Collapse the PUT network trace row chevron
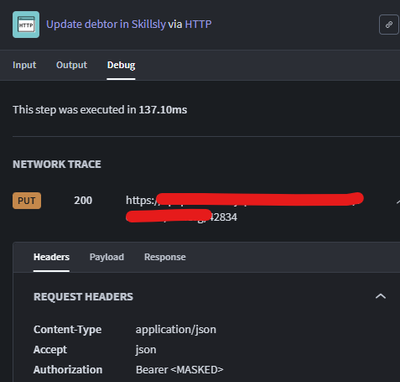 pyautogui.click(x=397, y=201)
